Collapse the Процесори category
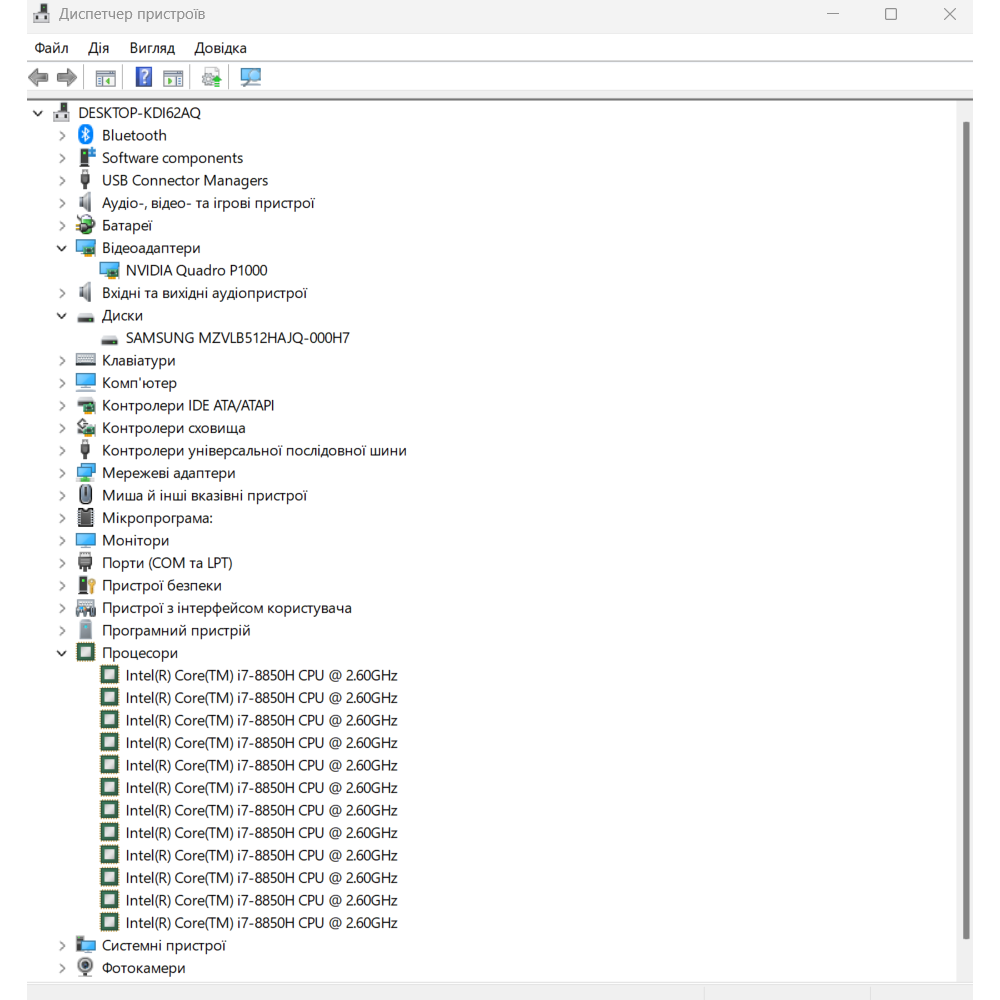The height and width of the screenshot is (1000, 1000). click(x=62, y=653)
